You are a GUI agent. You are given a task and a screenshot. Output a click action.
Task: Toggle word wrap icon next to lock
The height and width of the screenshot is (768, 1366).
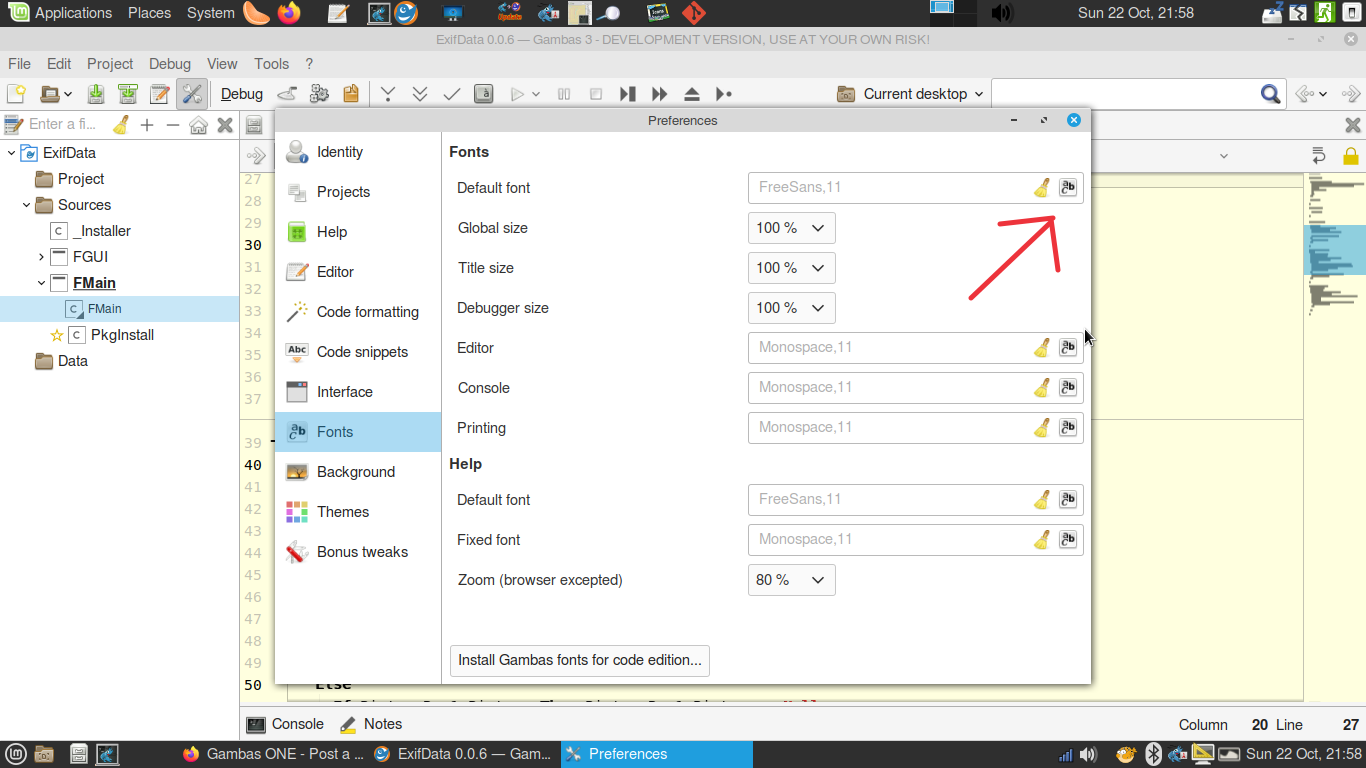point(1318,156)
